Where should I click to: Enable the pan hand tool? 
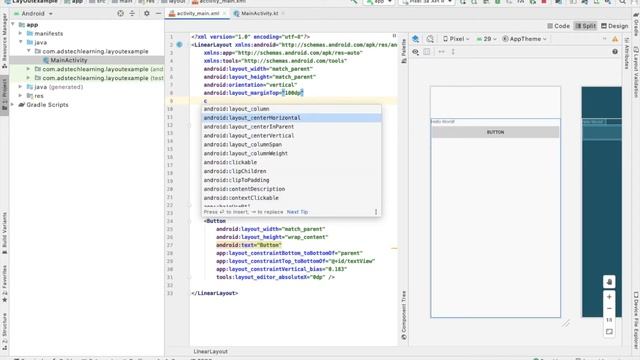[609, 282]
